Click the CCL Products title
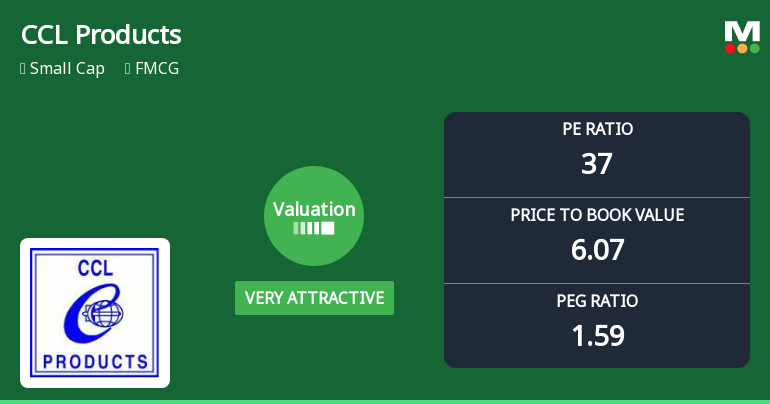This screenshot has height=404, width=770. pyautogui.click(x=101, y=35)
